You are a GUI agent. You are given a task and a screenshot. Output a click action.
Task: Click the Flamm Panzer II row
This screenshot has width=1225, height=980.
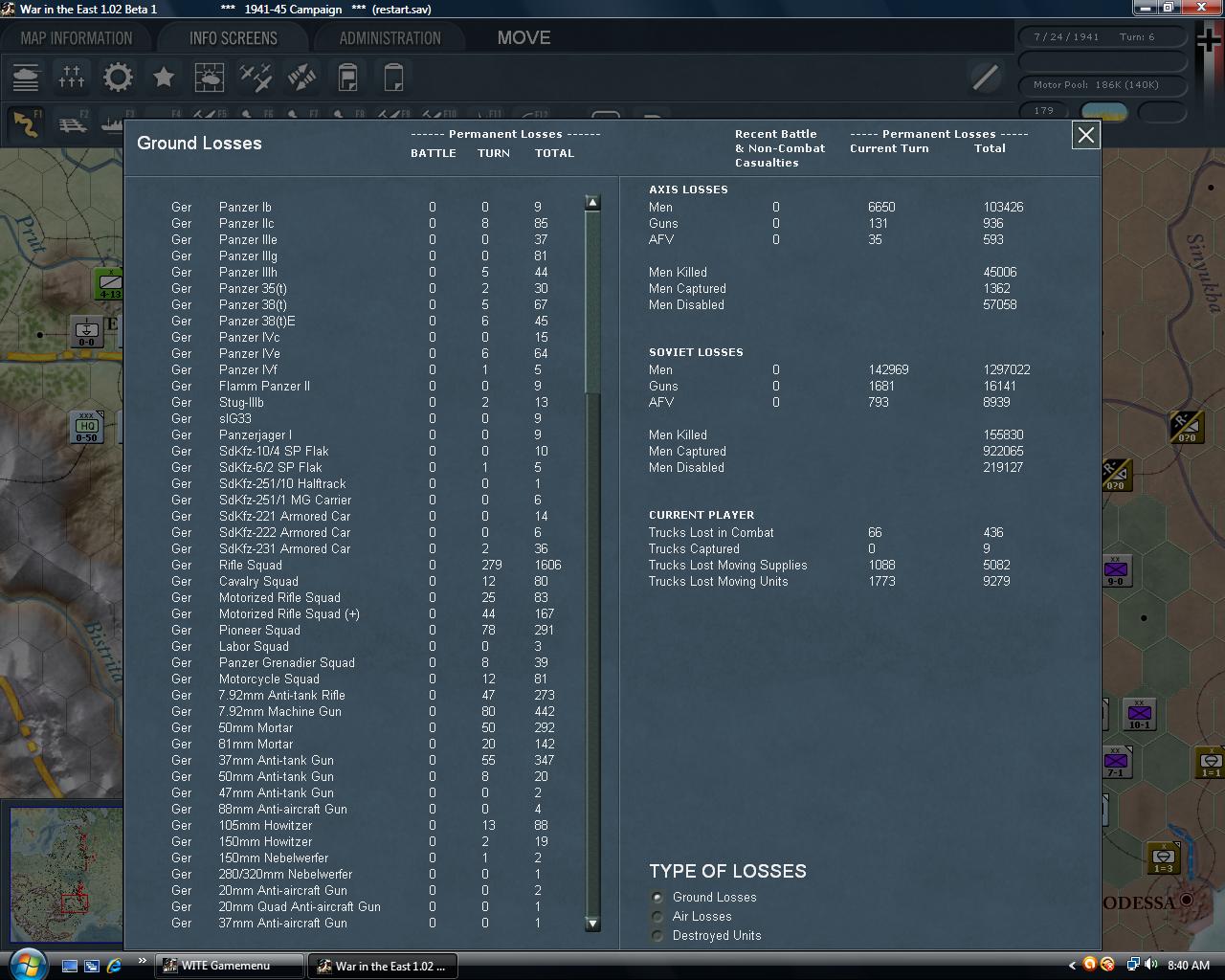coord(368,386)
